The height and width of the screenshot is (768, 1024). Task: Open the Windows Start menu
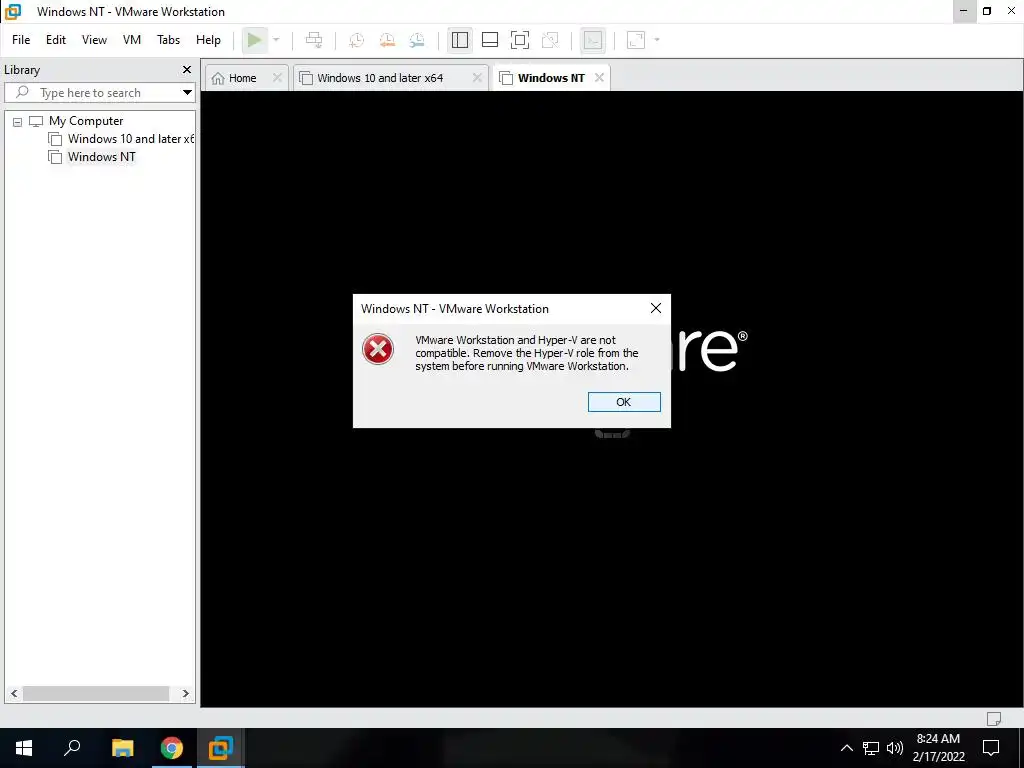(24, 748)
